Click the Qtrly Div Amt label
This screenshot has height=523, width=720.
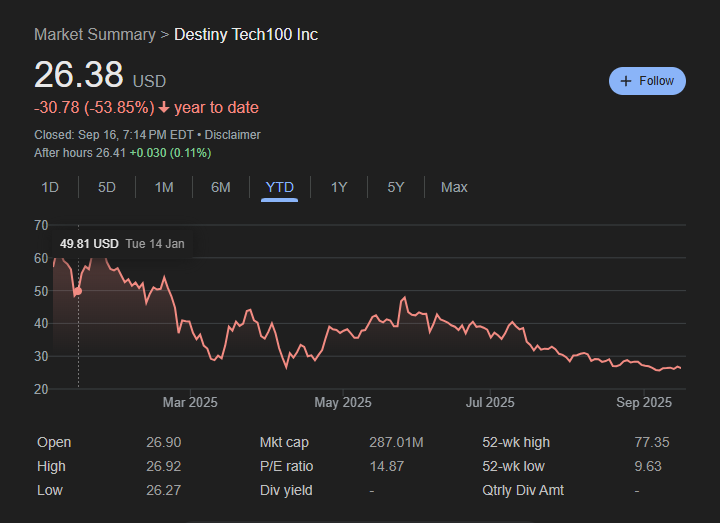(x=523, y=490)
